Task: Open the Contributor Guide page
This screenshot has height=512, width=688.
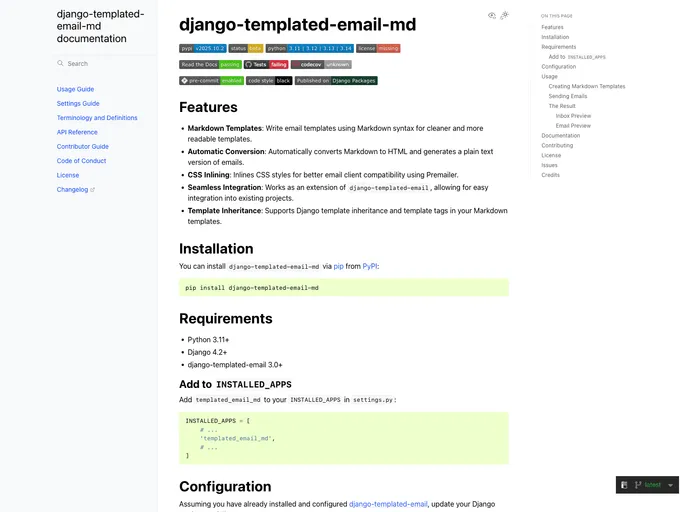Action: click(x=82, y=147)
